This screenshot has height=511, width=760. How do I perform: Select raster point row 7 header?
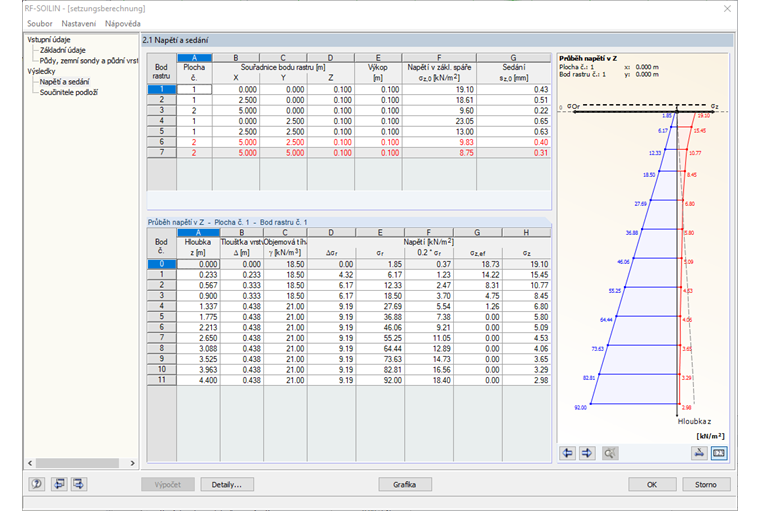pos(162,153)
